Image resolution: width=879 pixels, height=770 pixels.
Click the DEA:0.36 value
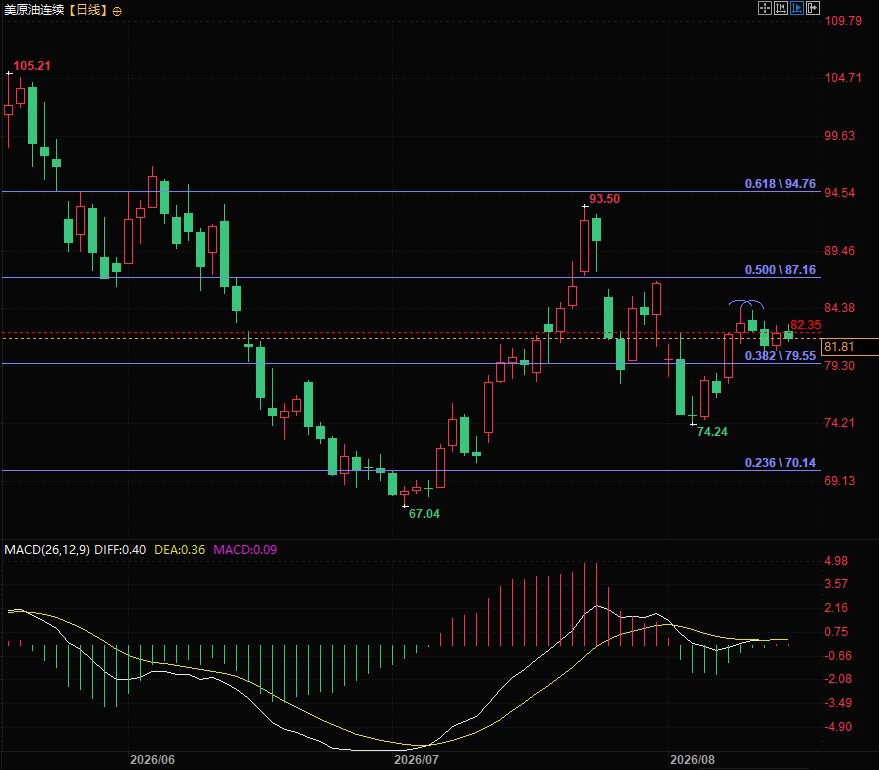pyautogui.click(x=179, y=550)
